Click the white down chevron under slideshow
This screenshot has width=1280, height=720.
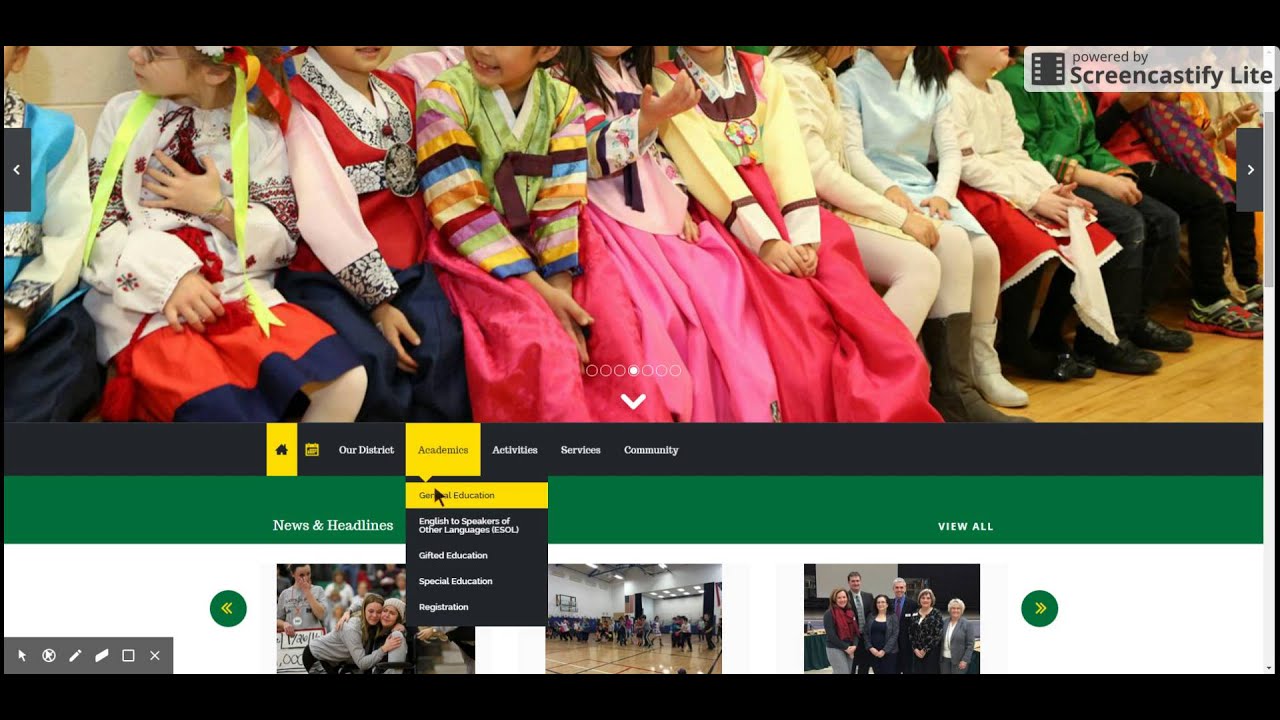[x=633, y=401]
